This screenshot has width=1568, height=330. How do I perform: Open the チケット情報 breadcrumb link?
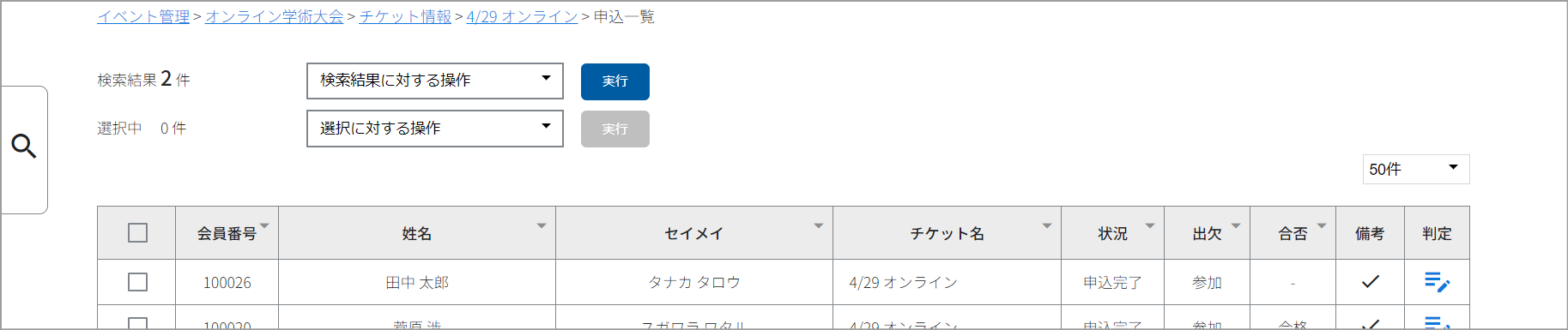pos(405,17)
